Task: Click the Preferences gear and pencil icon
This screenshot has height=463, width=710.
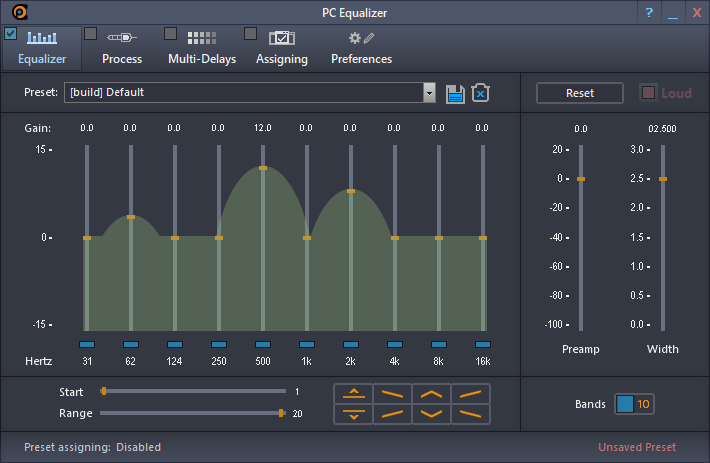Action: tap(361, 38)
